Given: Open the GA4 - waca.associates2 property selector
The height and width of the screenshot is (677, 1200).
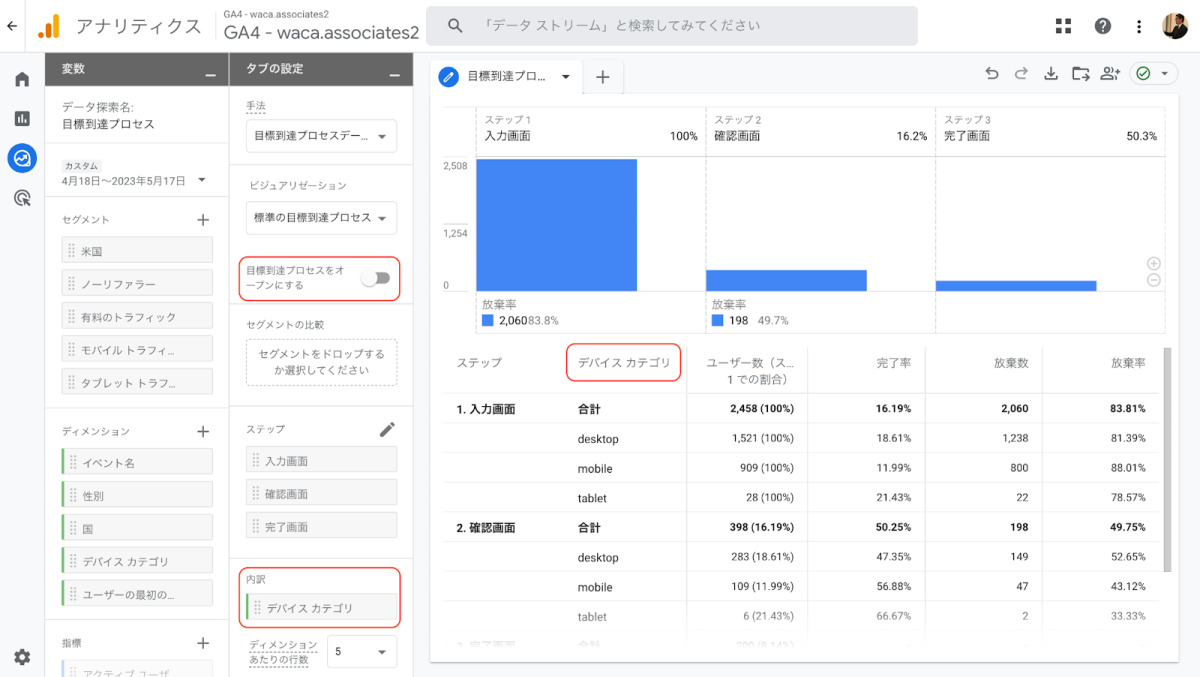Looking at the screenshot, I should click(x=321, y=27).
